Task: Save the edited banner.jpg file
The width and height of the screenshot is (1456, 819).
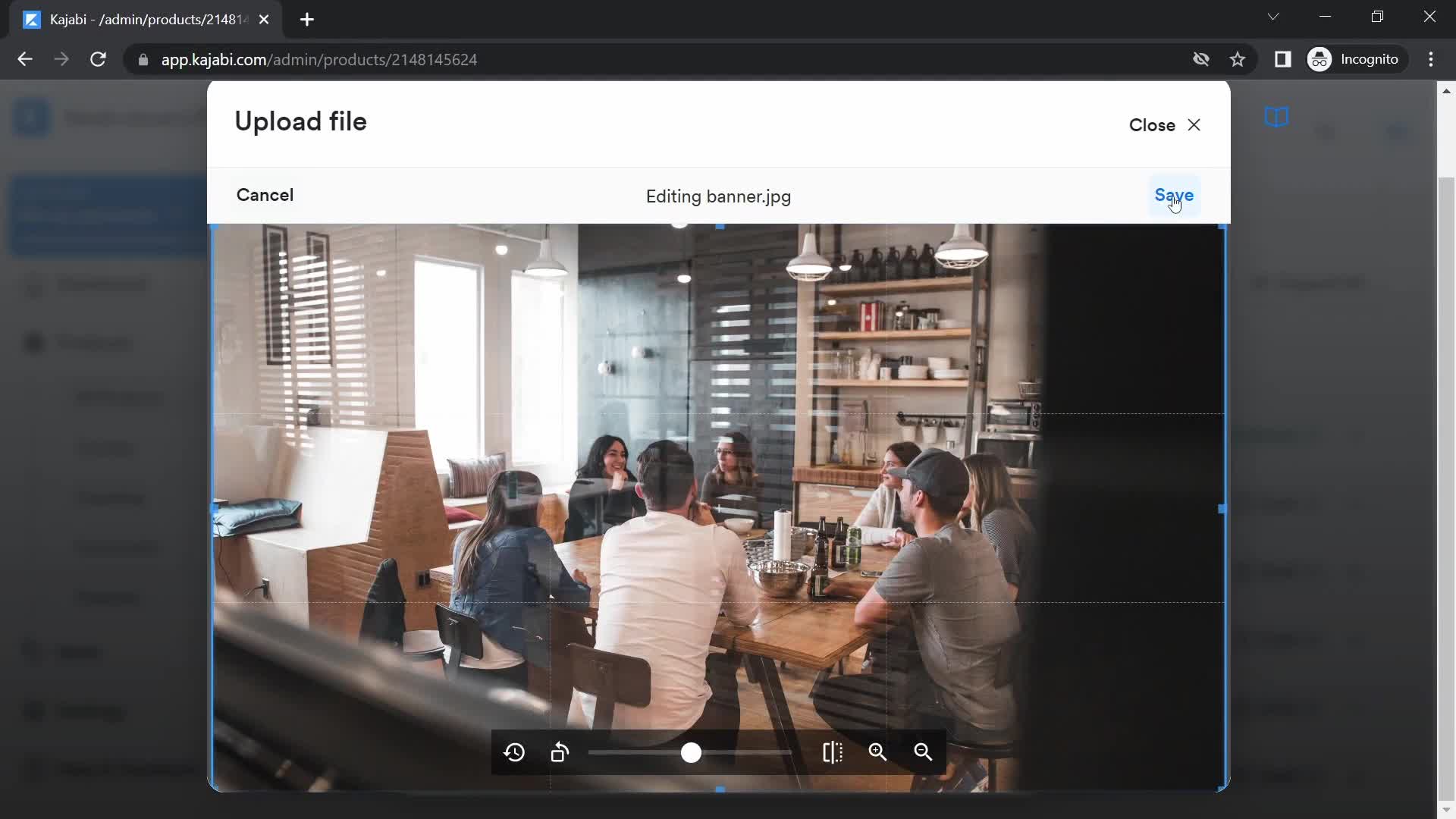Action: tap(1175, 195)
